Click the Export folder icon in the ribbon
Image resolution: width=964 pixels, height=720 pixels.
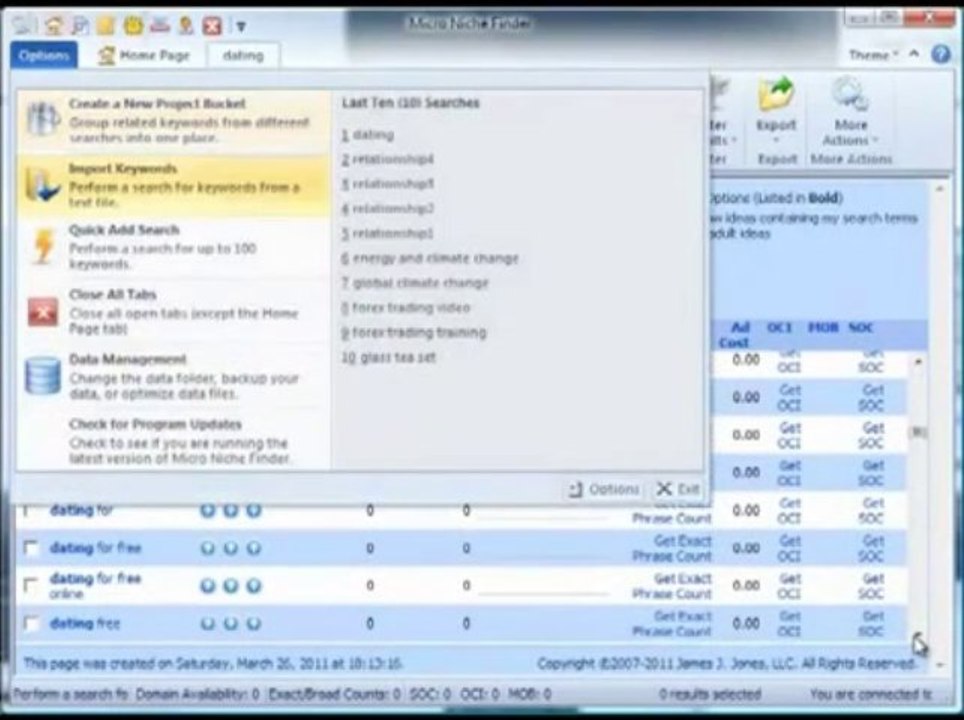[x=776, y=94]
